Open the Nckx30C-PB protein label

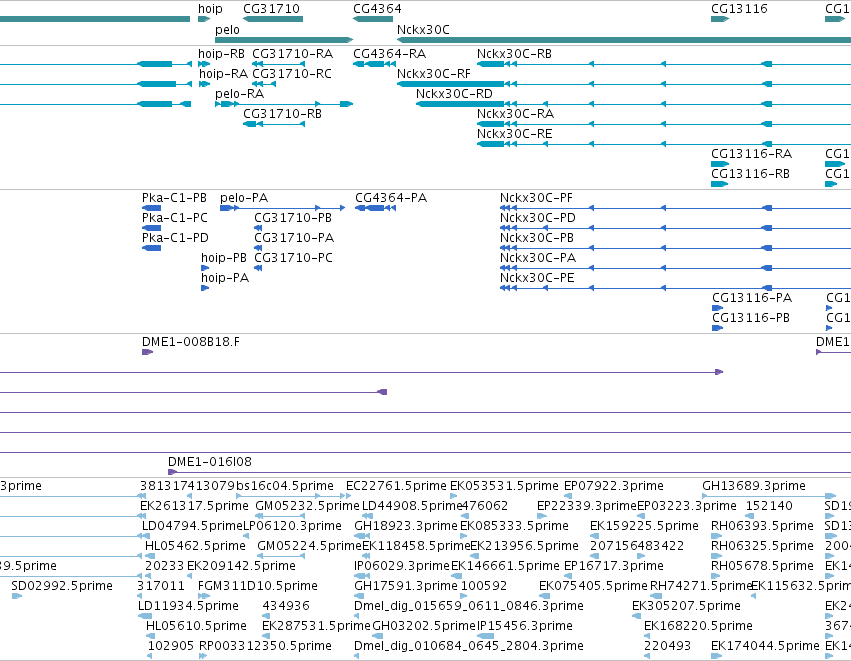coord(537,238)
